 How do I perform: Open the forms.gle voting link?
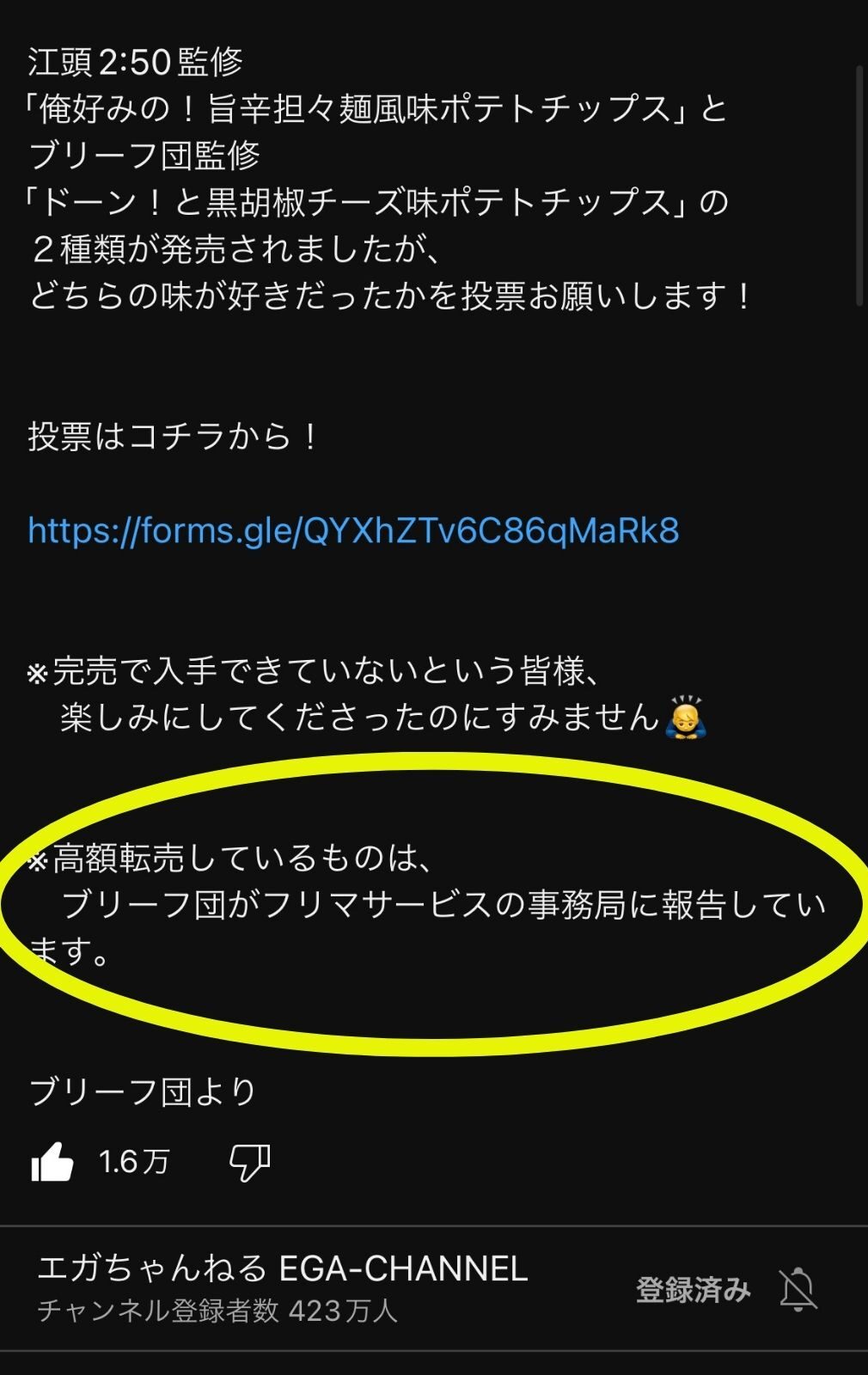353,530
